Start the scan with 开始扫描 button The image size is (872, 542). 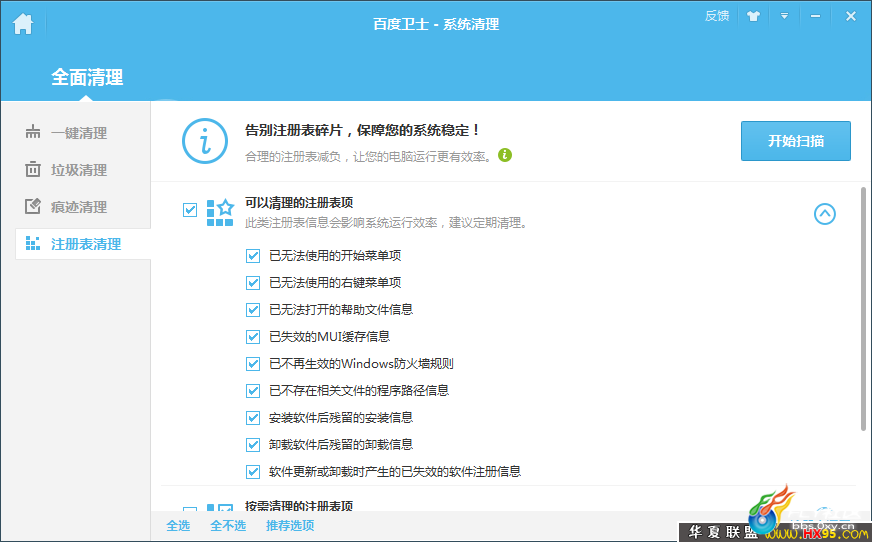[x=795, y=141]
